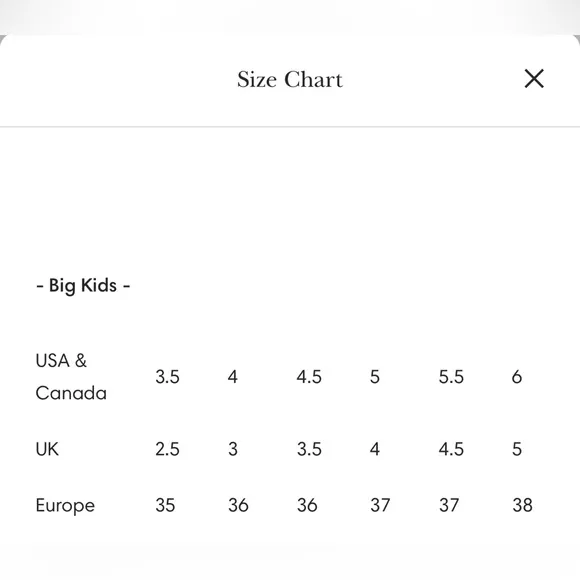Select USA size 6
The image size is (580, 580).
pyautogui.click(x=517, y=377)
